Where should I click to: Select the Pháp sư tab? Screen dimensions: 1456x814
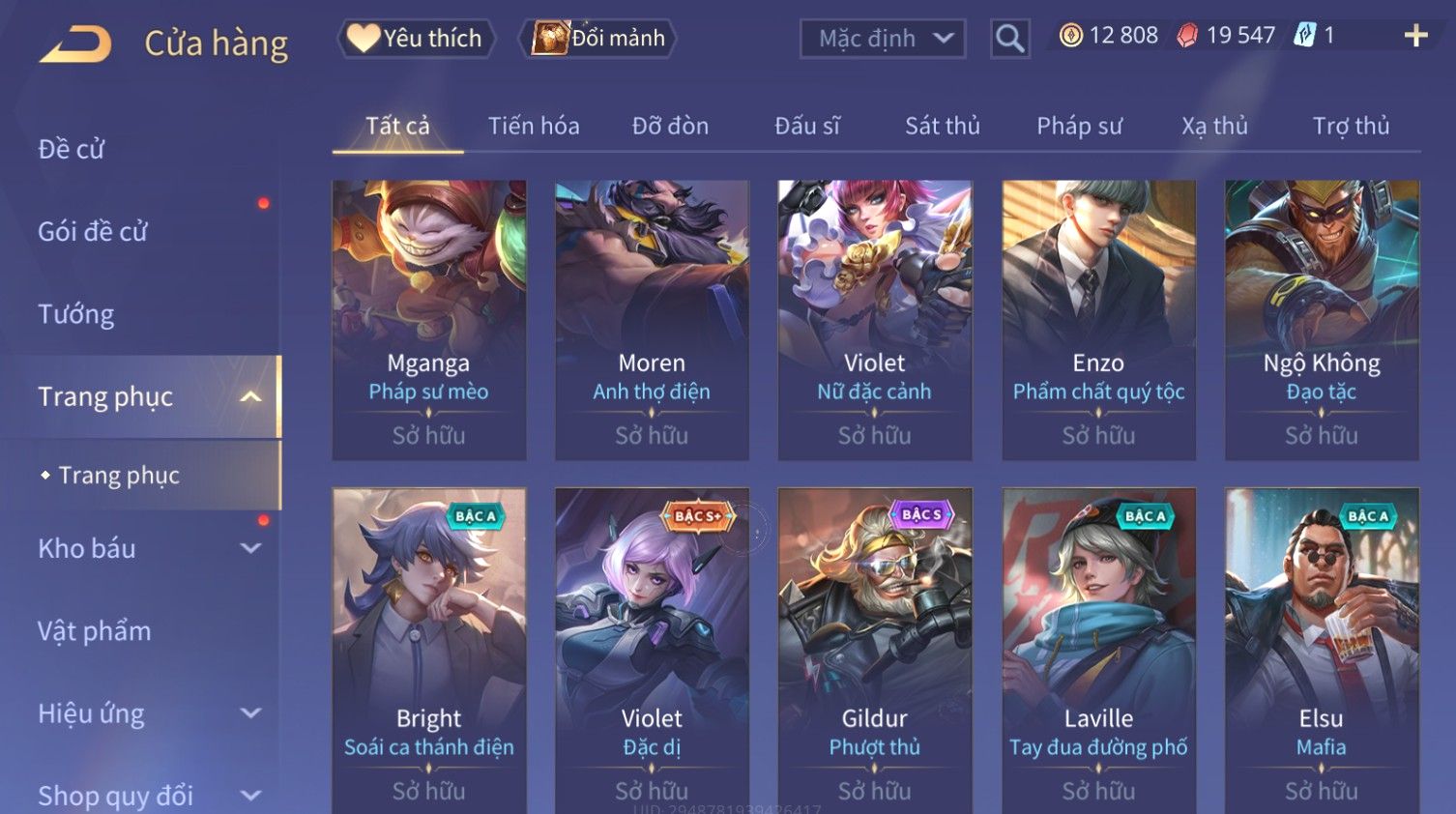click(x=1079, y=126)
